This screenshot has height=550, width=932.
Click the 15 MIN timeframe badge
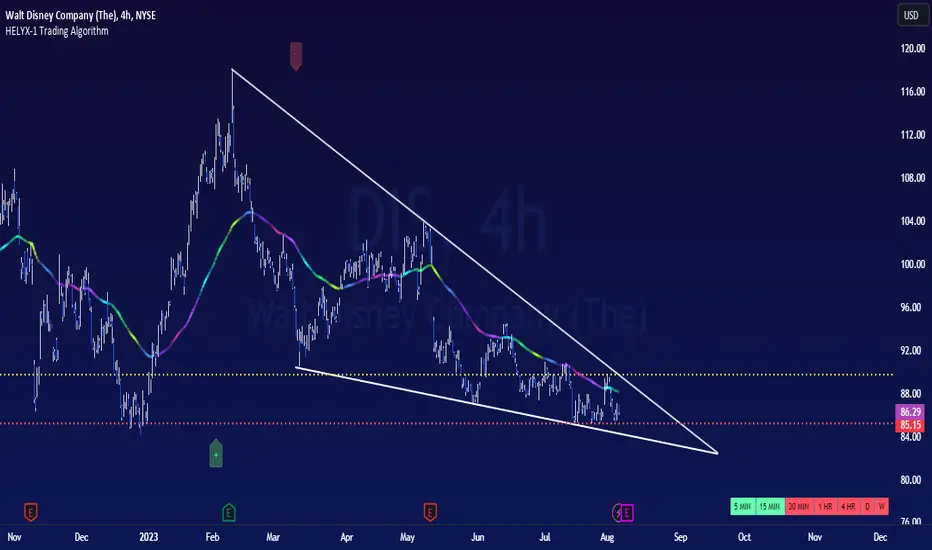[770, 507]
